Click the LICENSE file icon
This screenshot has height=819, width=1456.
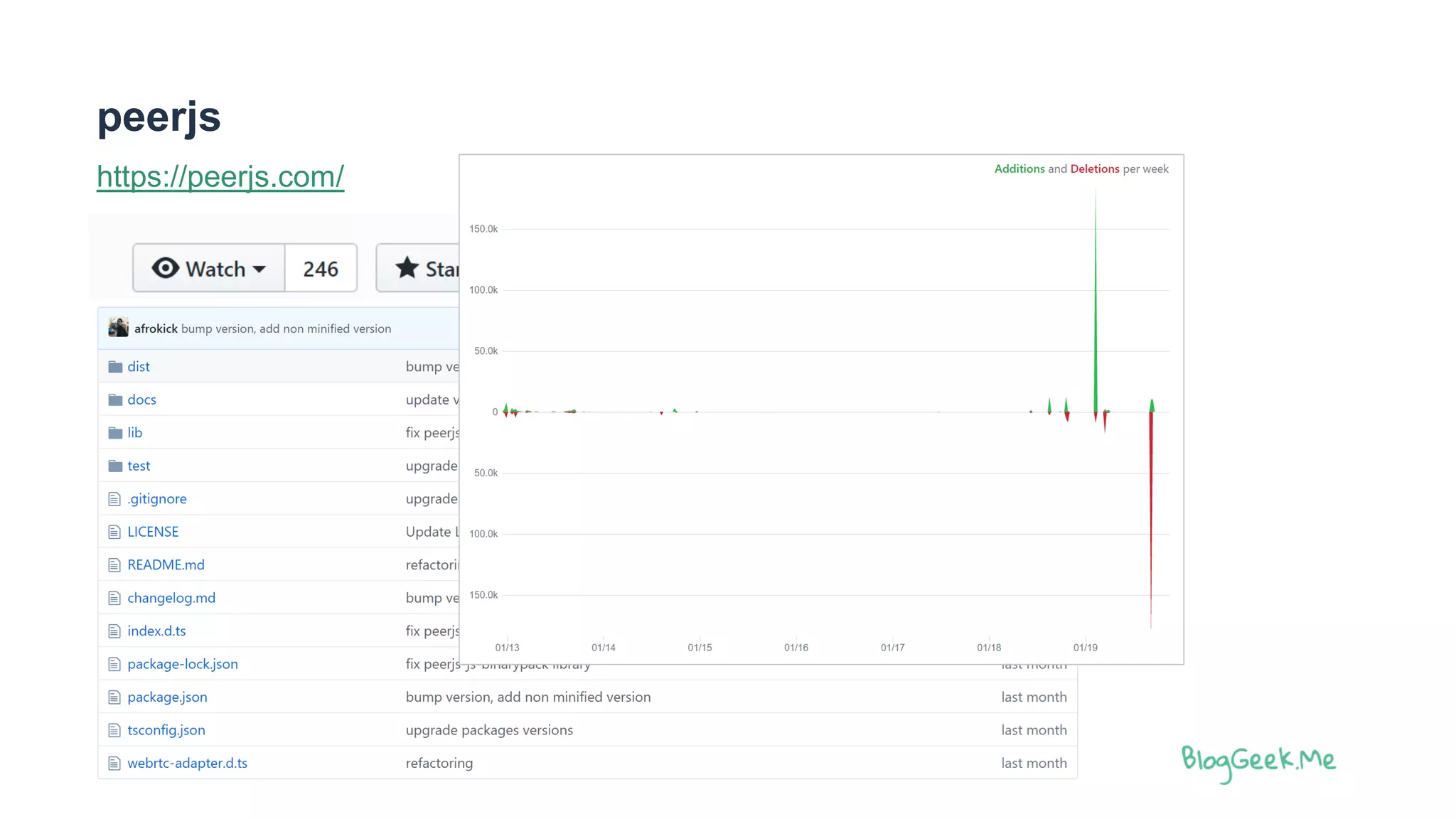point(114,532)
